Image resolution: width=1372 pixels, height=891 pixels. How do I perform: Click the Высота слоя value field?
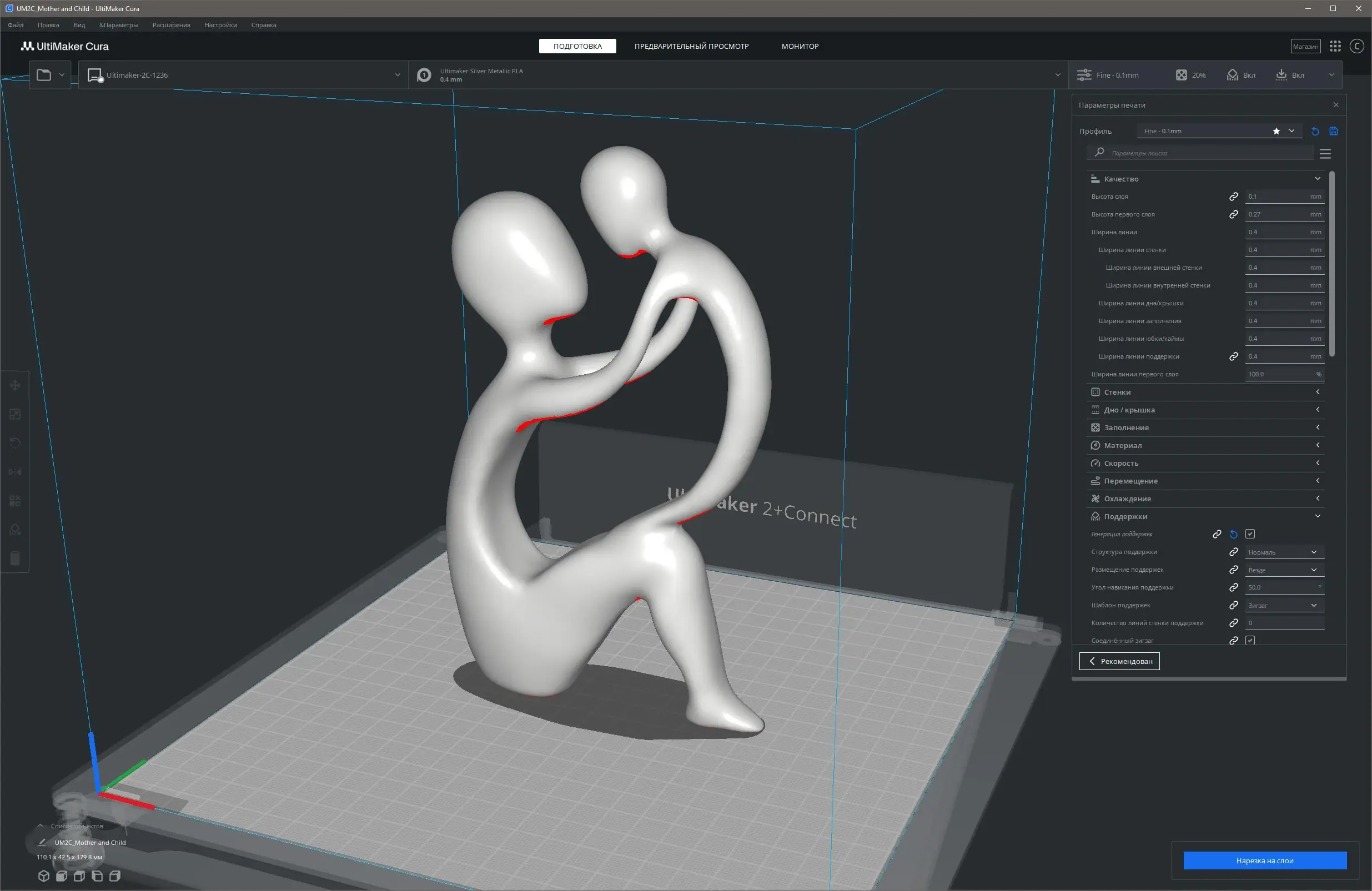click(1277, 197)
